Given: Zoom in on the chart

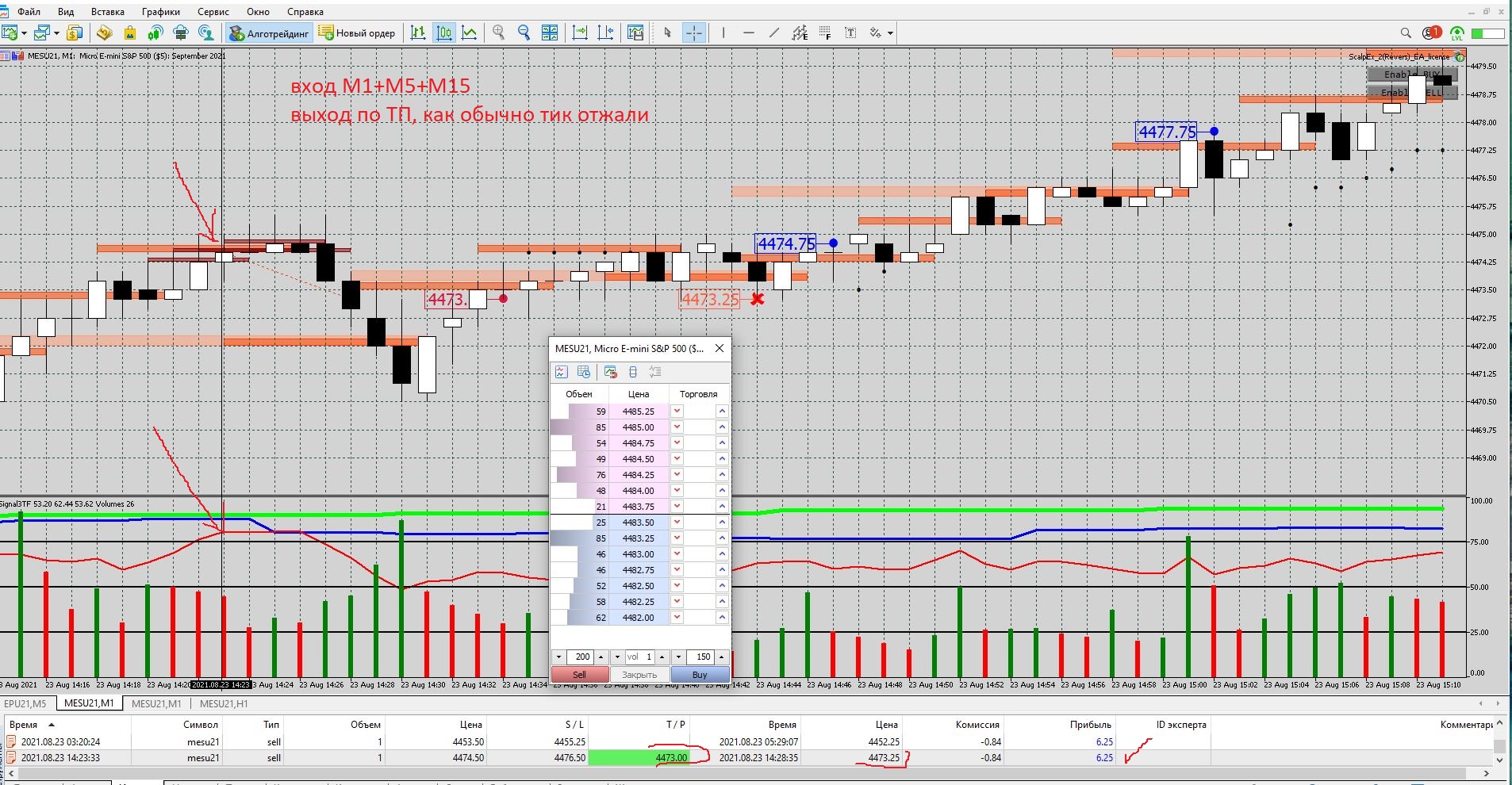Looking at the screenshot, I should (498, 33).
